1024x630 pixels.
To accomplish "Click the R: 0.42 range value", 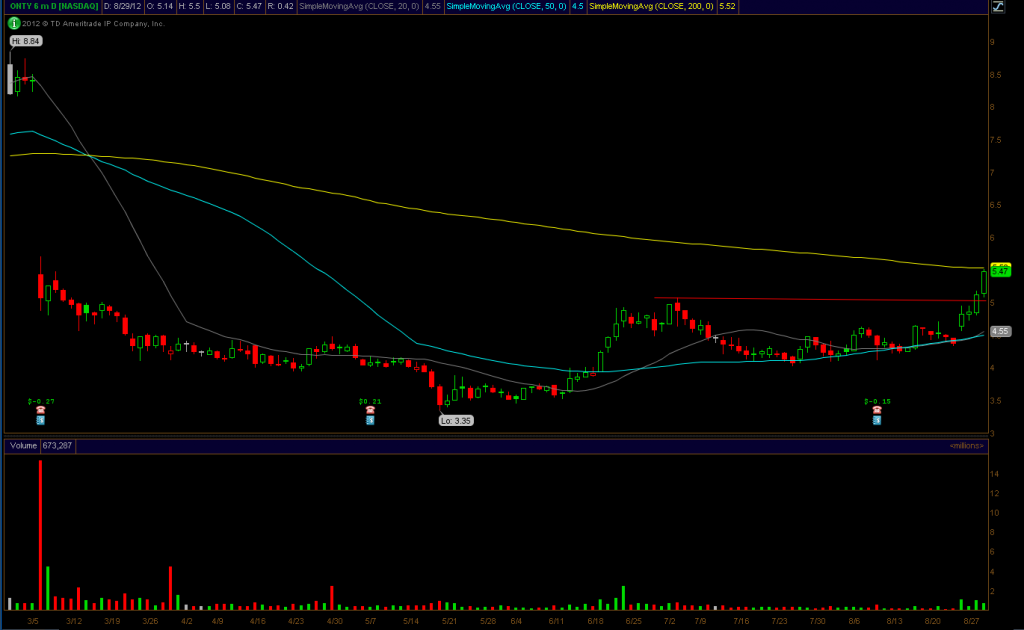I will coord(280,6).
